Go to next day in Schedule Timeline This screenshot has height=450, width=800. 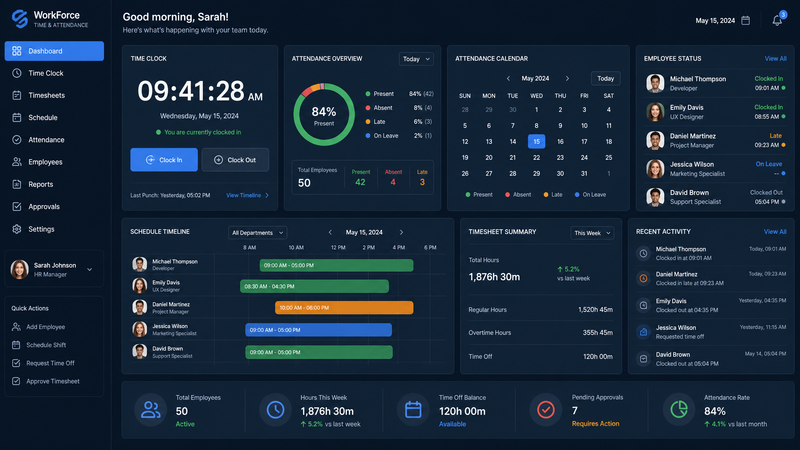402,232
